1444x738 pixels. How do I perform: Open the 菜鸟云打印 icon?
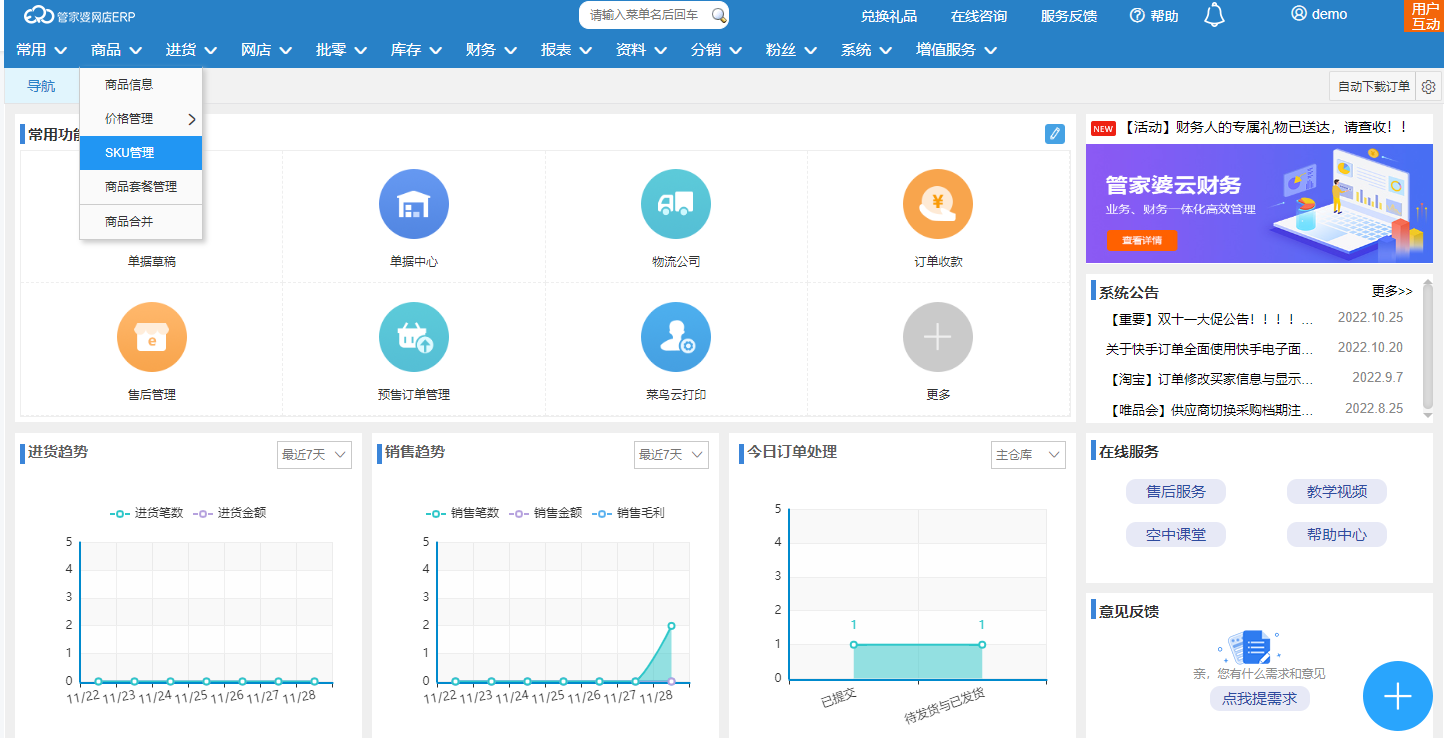(x=675, y=338)
